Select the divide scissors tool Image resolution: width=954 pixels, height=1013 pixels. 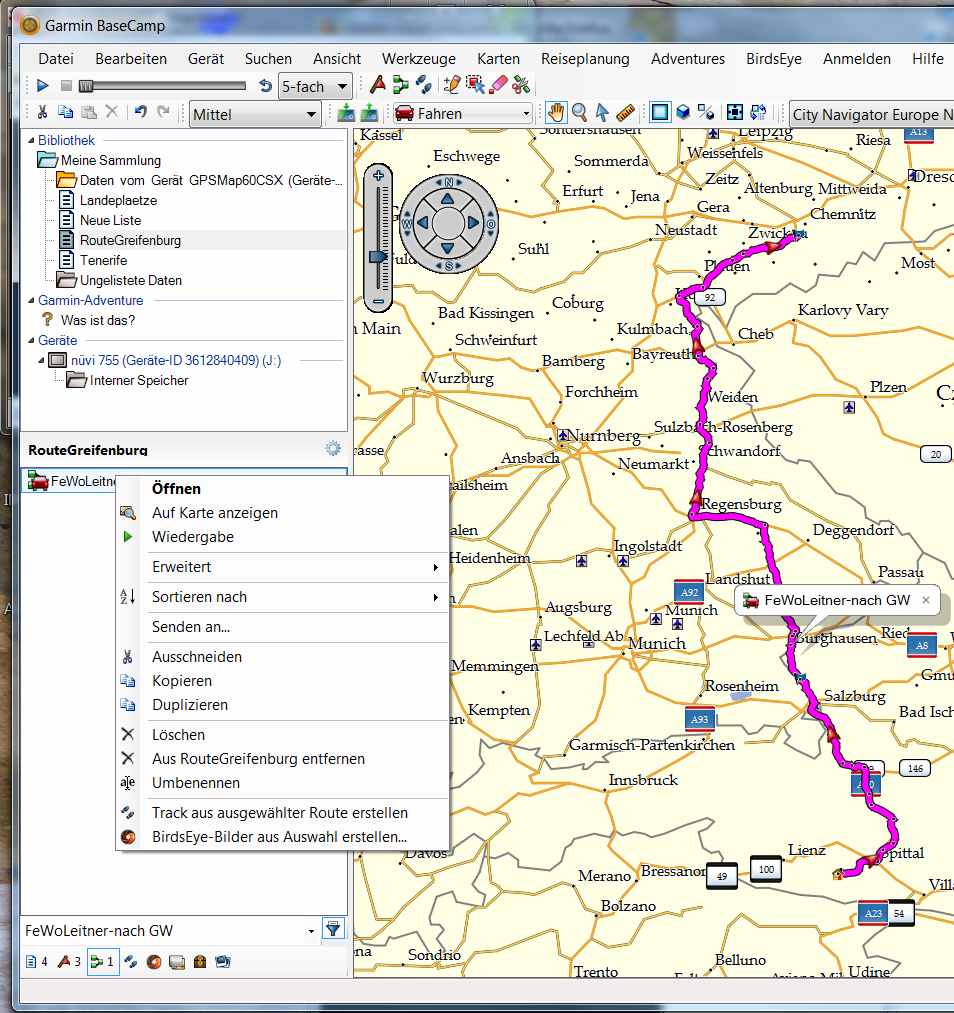[521, 85]
